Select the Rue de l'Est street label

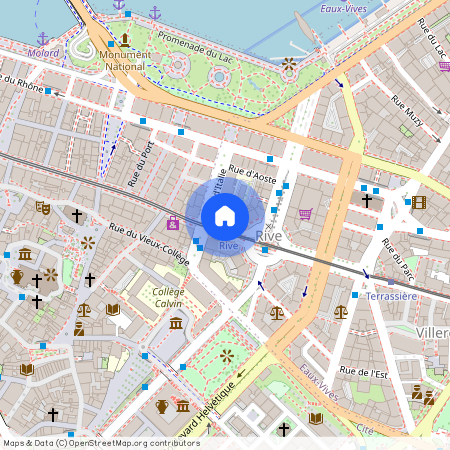point(364,372)
